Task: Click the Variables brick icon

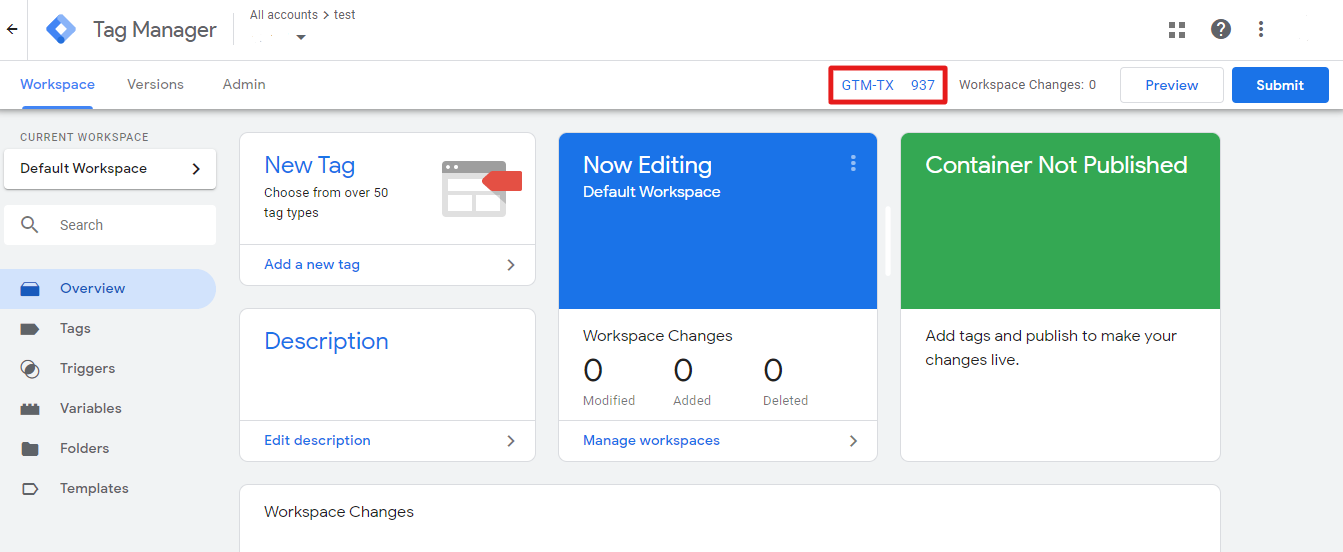Action: 30,409
